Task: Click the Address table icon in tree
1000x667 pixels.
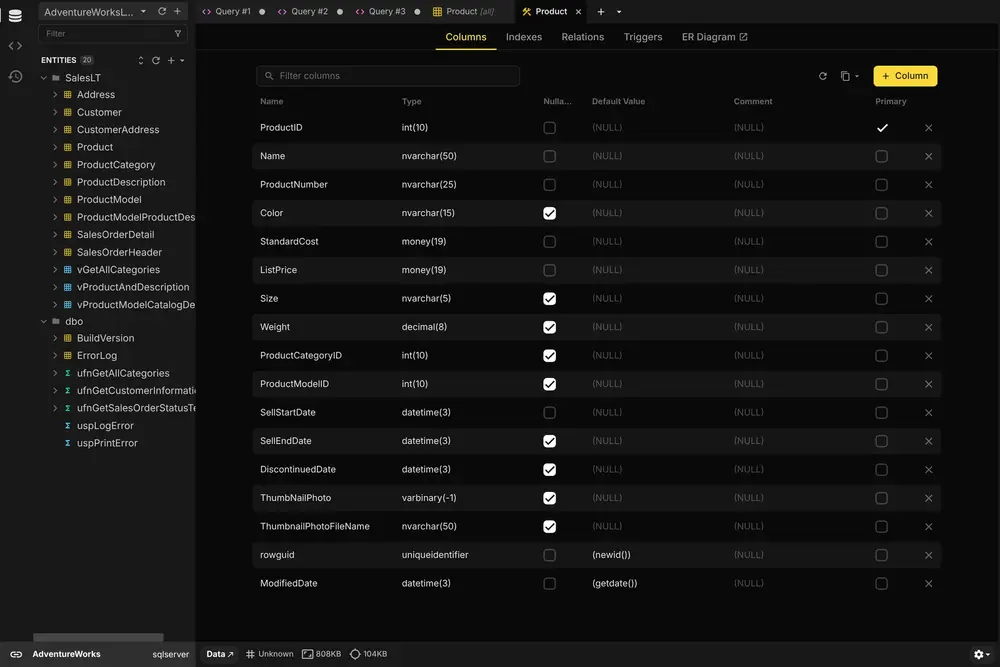Action: pos(68,94)
